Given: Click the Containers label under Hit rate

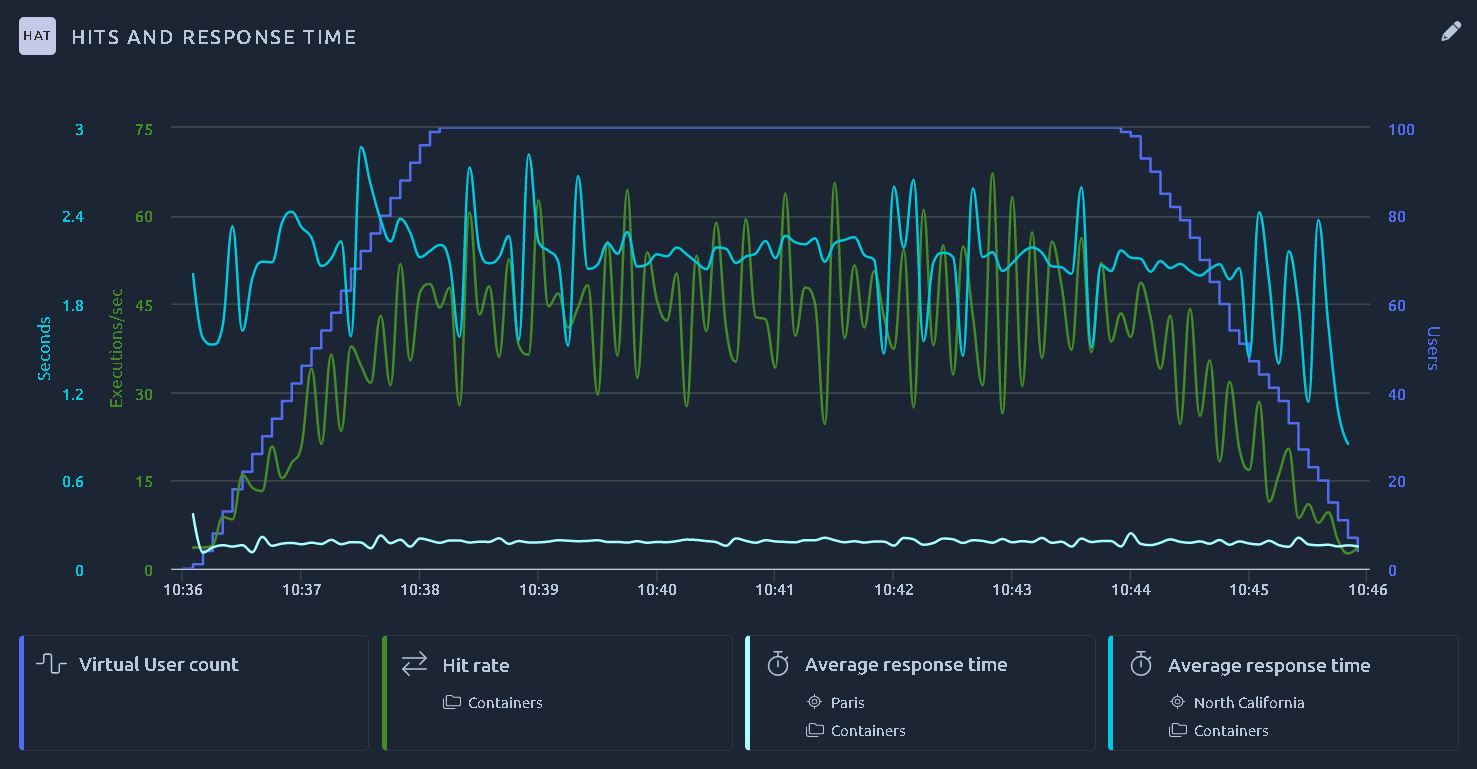Looking at the screenshot, I should click(x=505, y=702).
